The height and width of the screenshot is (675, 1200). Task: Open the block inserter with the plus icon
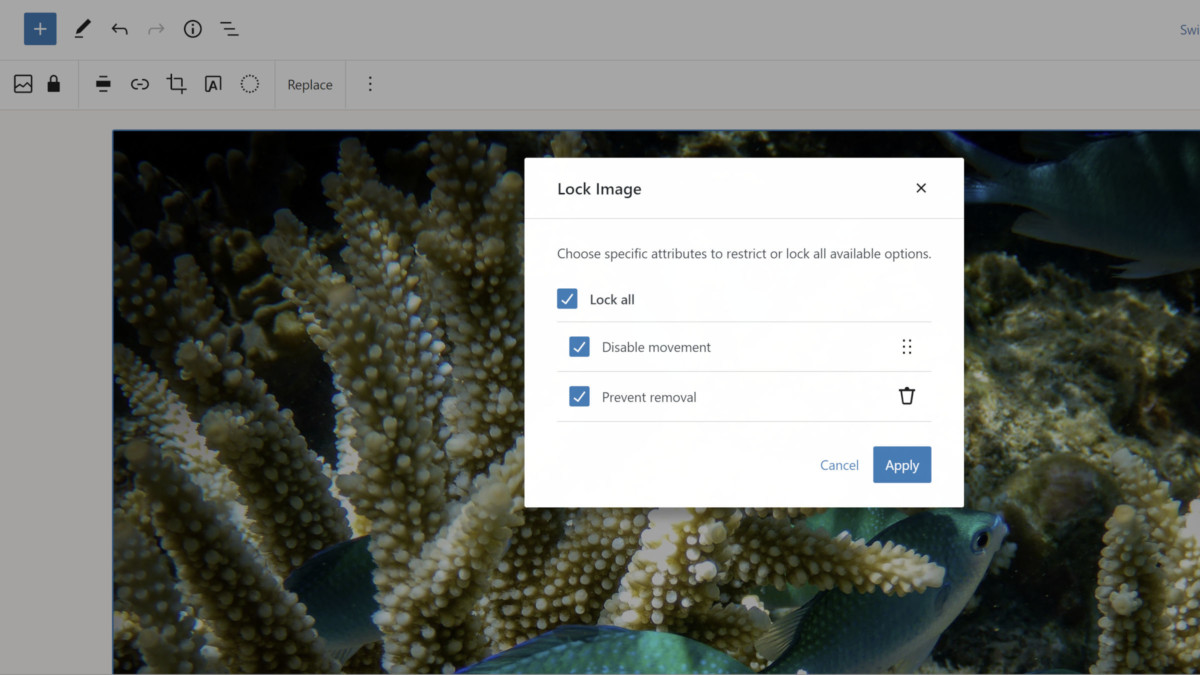click(x=39, y=29)
